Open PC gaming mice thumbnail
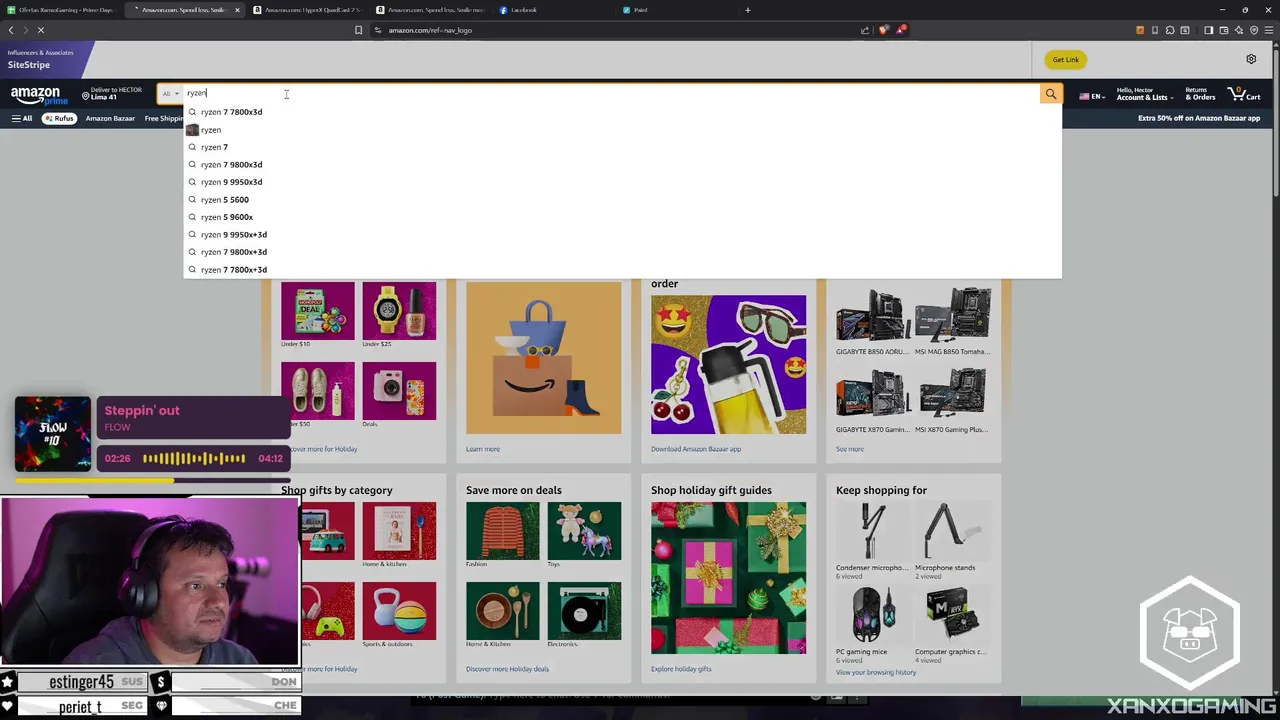The height and width of the screenshot is (720, 1280). click(x=872, y=614)
